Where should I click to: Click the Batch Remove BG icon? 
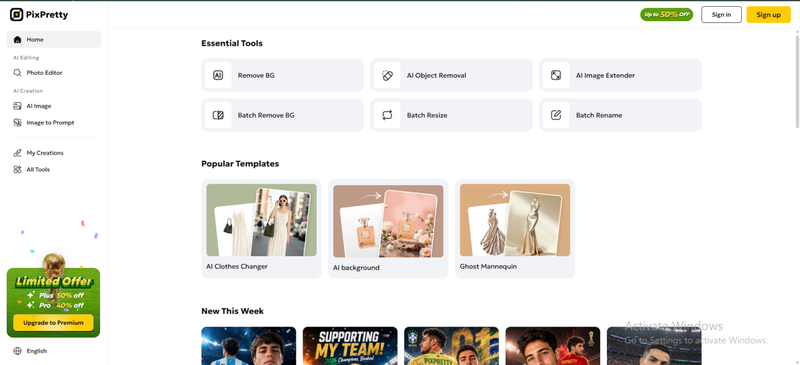pos(218,115)
